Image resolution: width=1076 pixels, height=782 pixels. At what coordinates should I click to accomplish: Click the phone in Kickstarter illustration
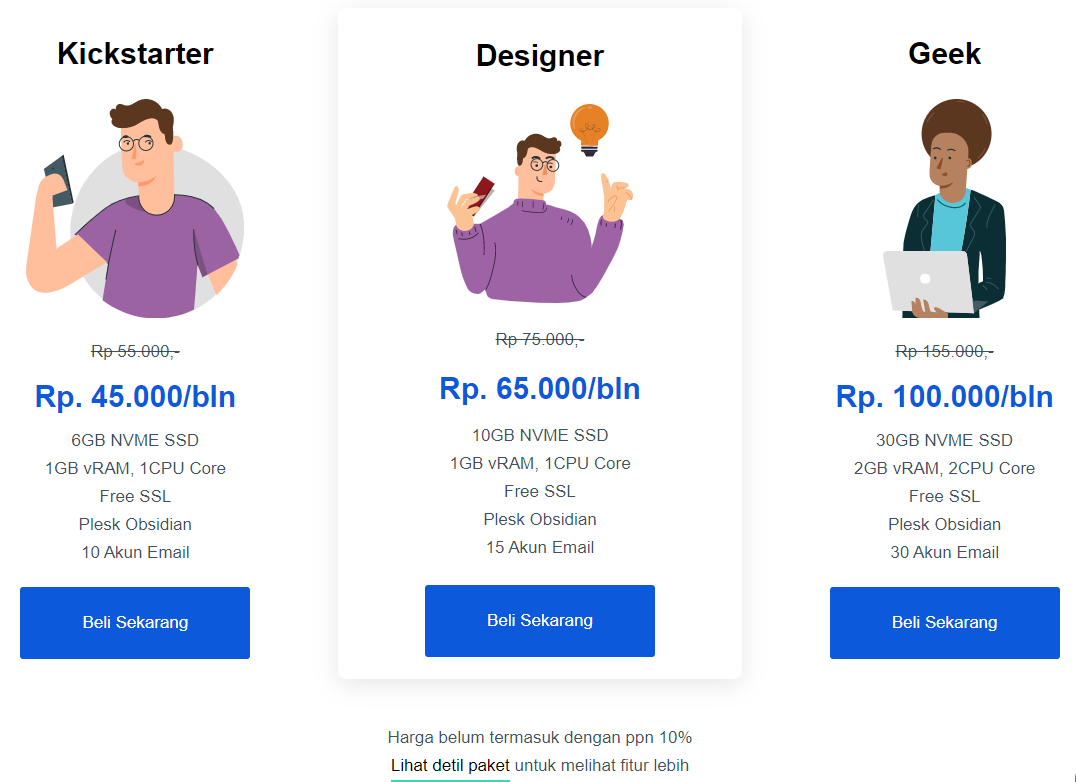[58, 181]
